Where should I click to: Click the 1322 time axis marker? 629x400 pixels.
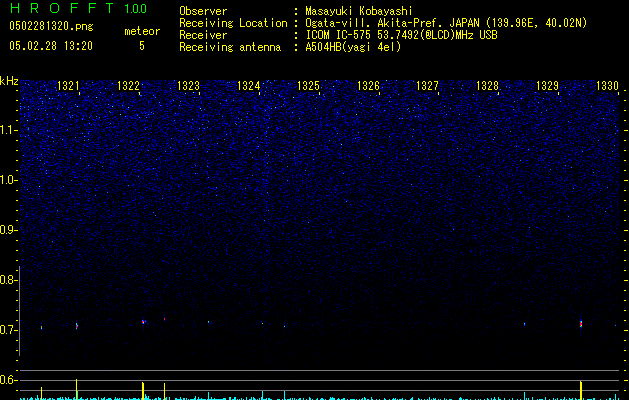pos(128,86)
